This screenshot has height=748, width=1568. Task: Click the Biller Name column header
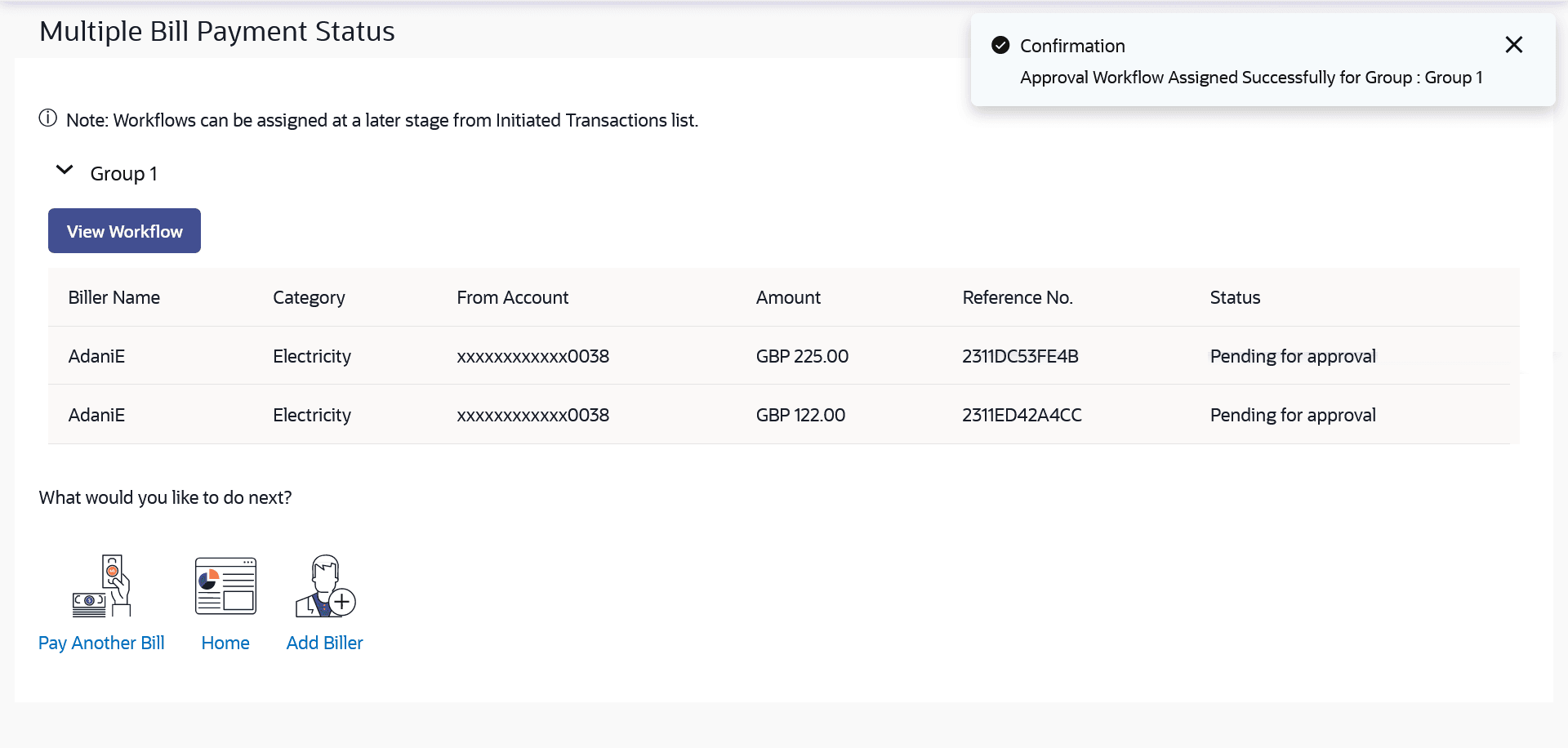[x=114, y=298]
